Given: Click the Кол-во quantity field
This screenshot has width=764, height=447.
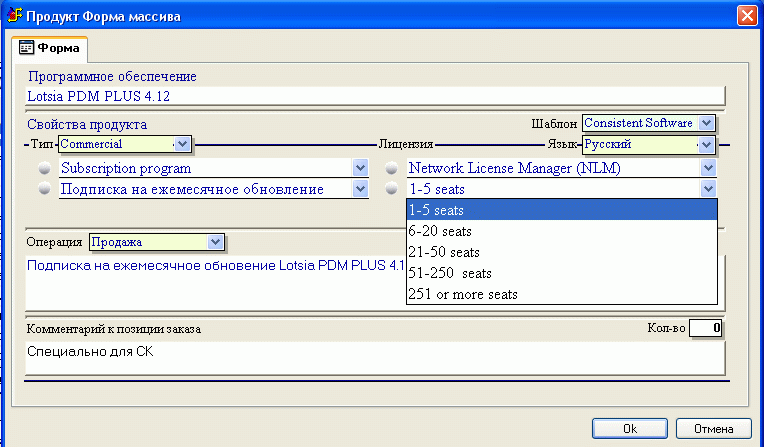Looking at the screenshot, I should (x=706, y=327).
